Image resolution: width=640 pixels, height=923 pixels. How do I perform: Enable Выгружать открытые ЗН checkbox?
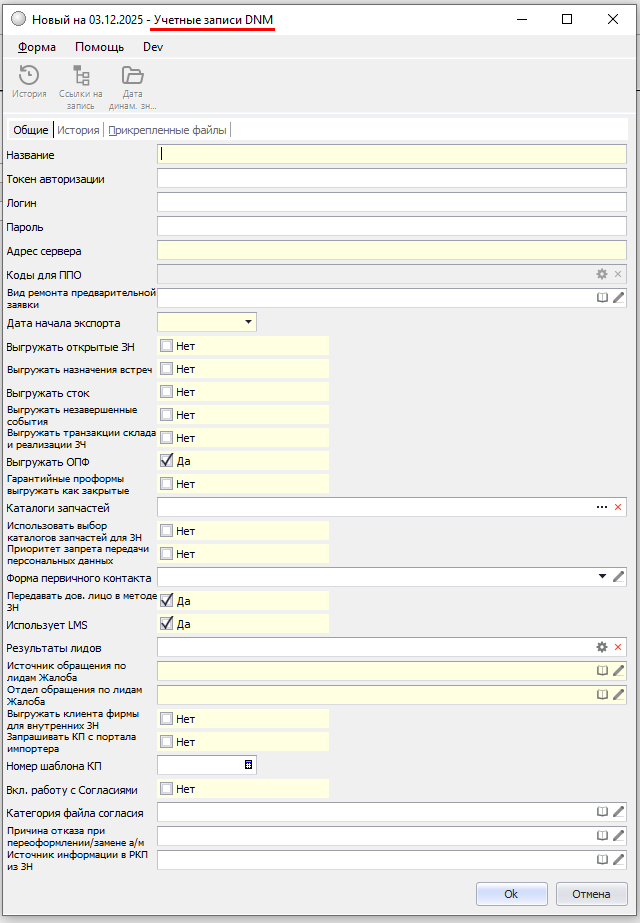coord(167,346)
